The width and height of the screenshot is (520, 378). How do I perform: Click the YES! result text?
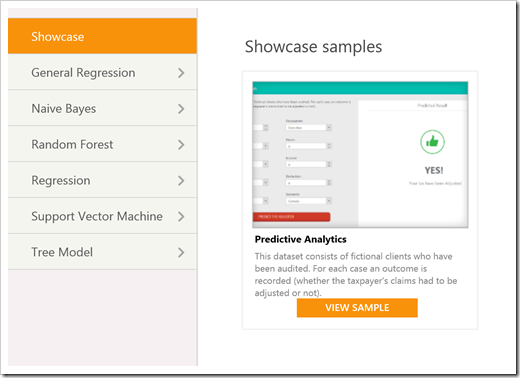click(434, 171)
